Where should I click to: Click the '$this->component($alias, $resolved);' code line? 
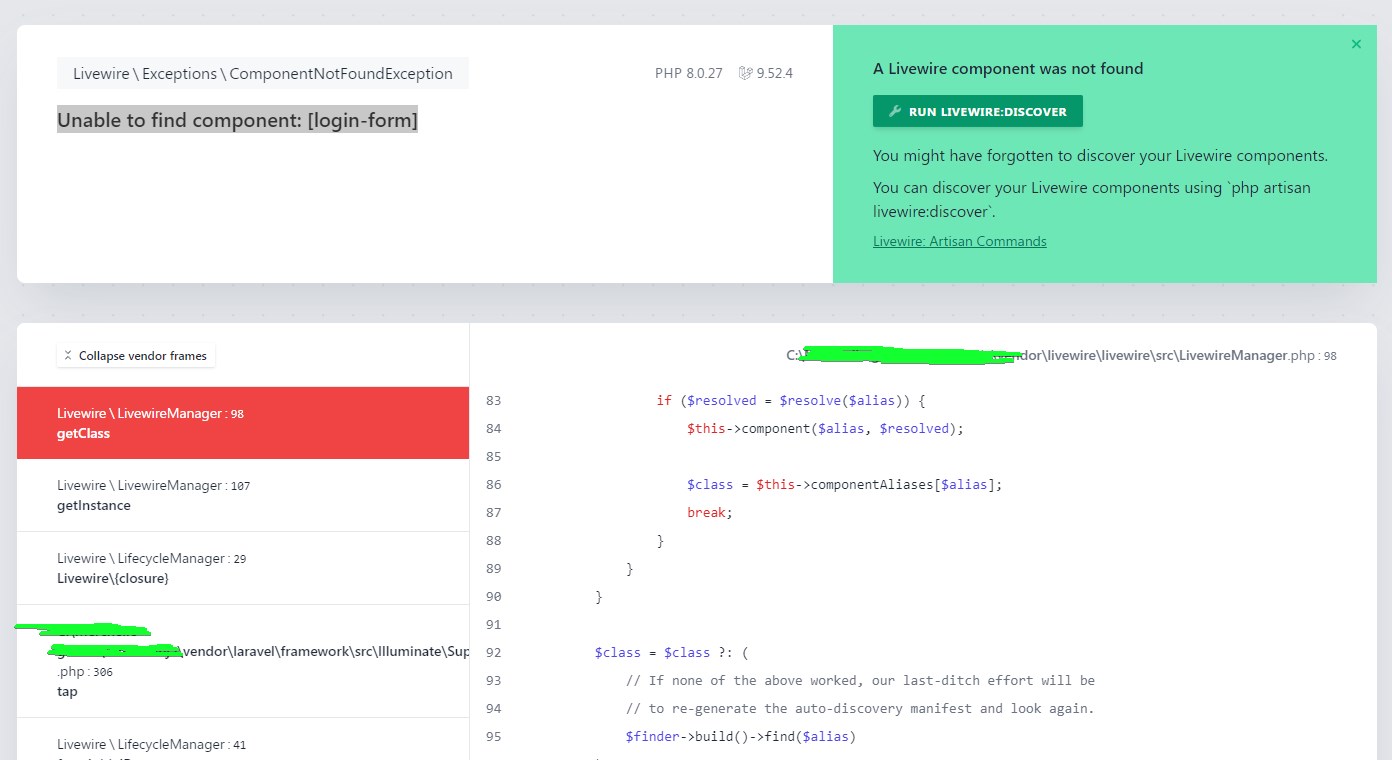pyautogui.click(x=825, y=428)
